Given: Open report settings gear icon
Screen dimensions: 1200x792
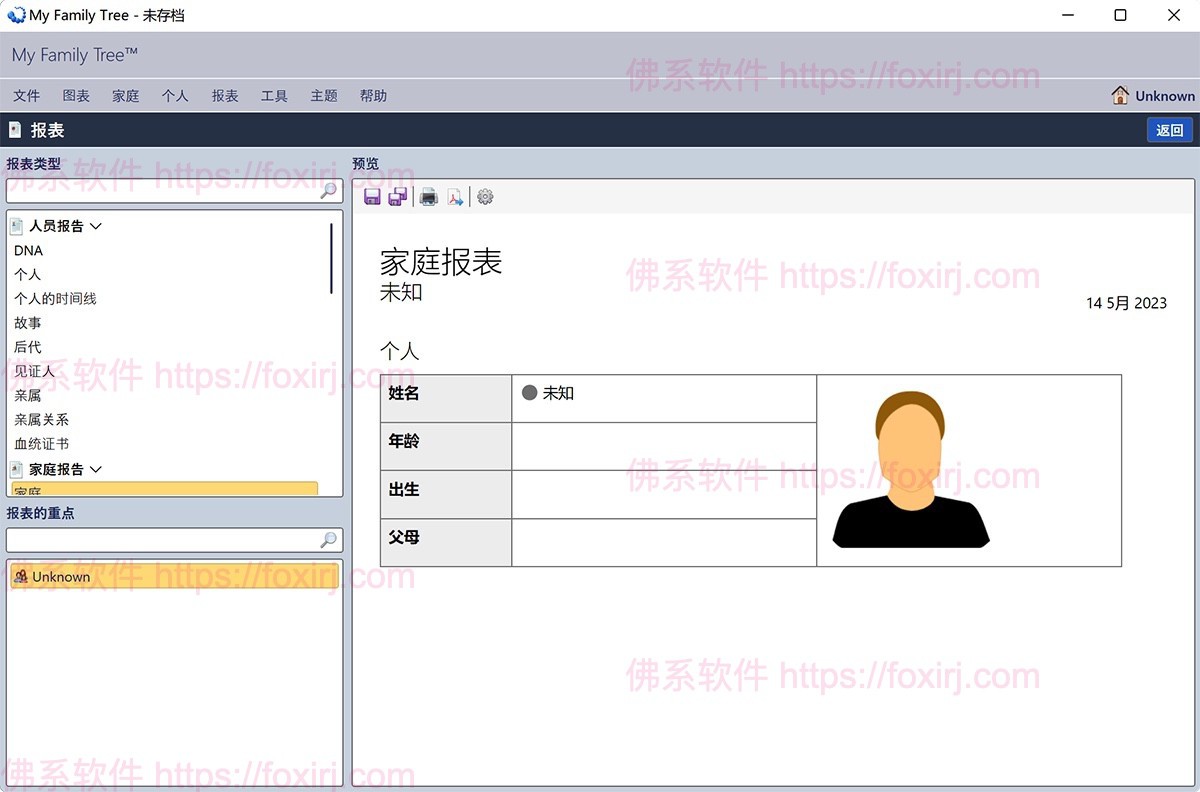Looking at the screenshot, I should coord(485,197).
